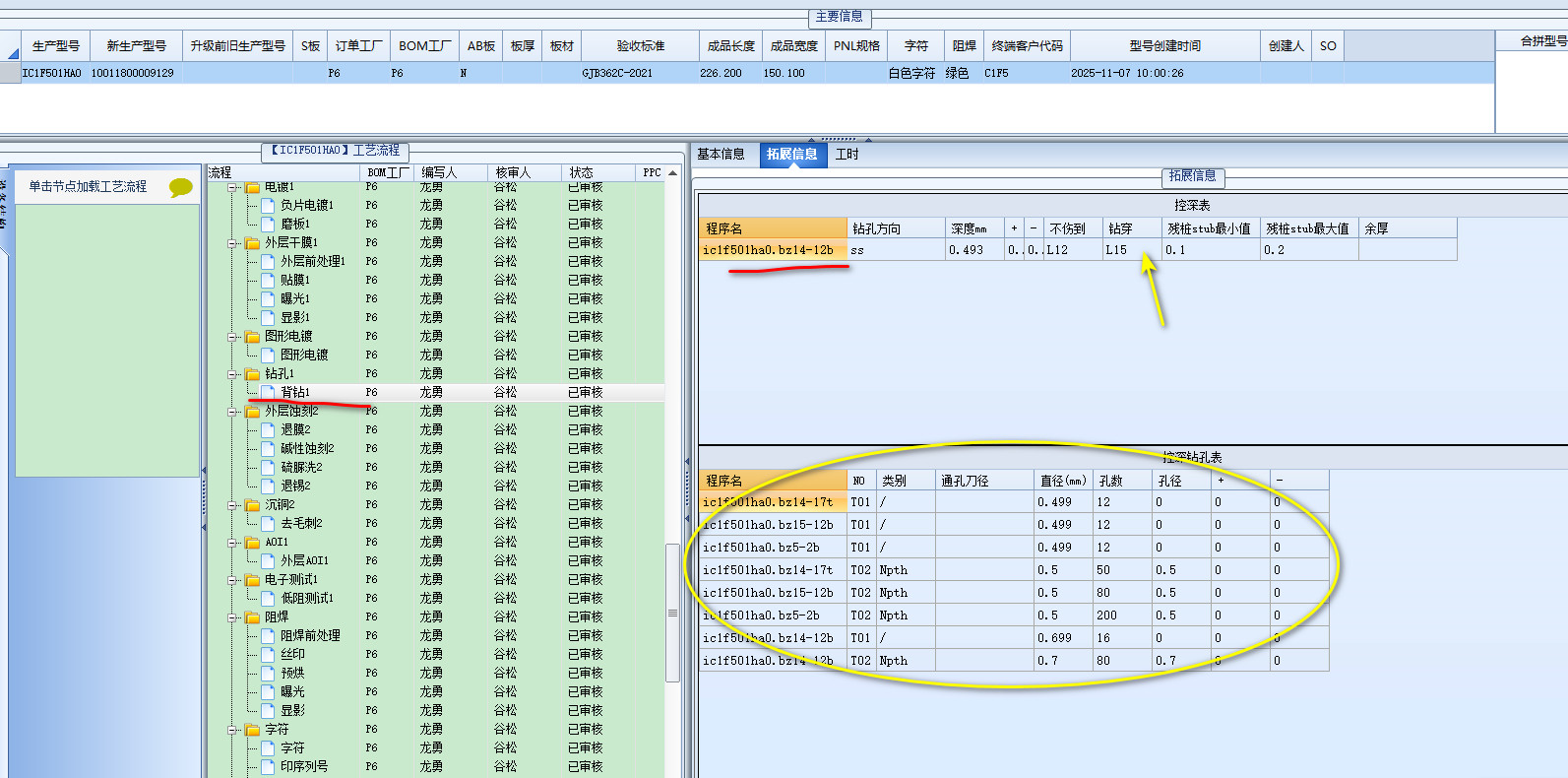The image size is (1568, 778).
Task: Select the 拓展信息 tab
Action: click(792, 155)
